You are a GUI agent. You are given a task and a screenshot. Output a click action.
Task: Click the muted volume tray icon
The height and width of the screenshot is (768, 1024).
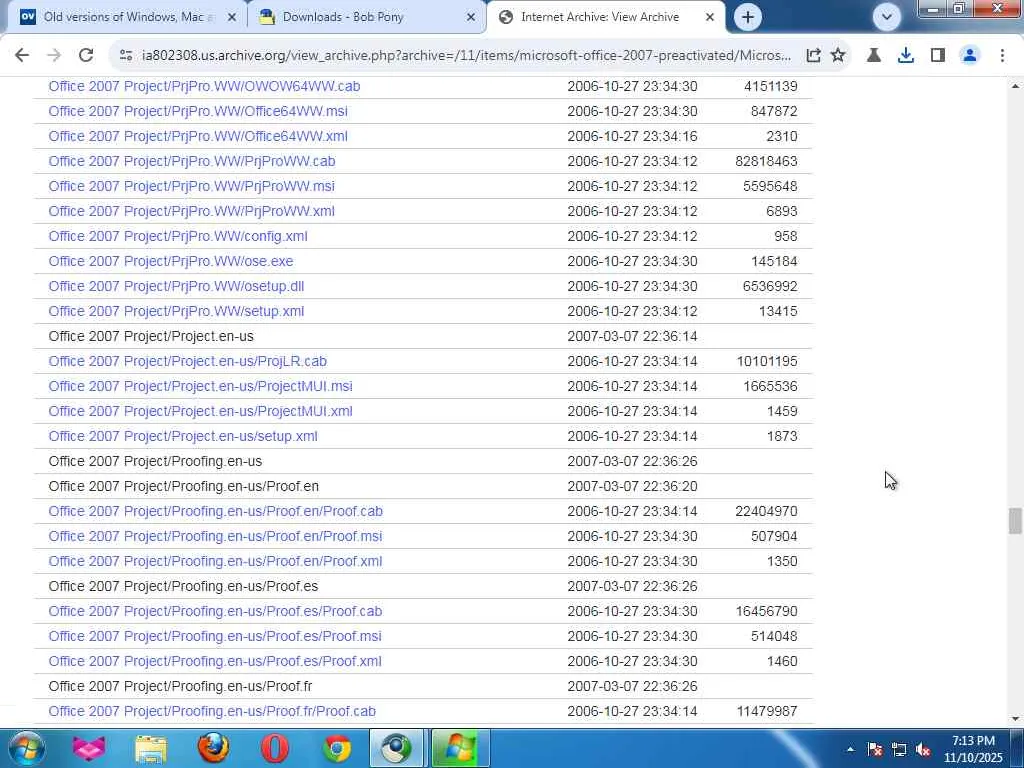[x=923, y=750]
